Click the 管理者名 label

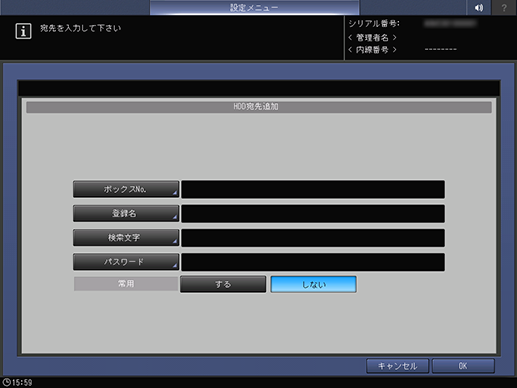click(x=372, y=37)
